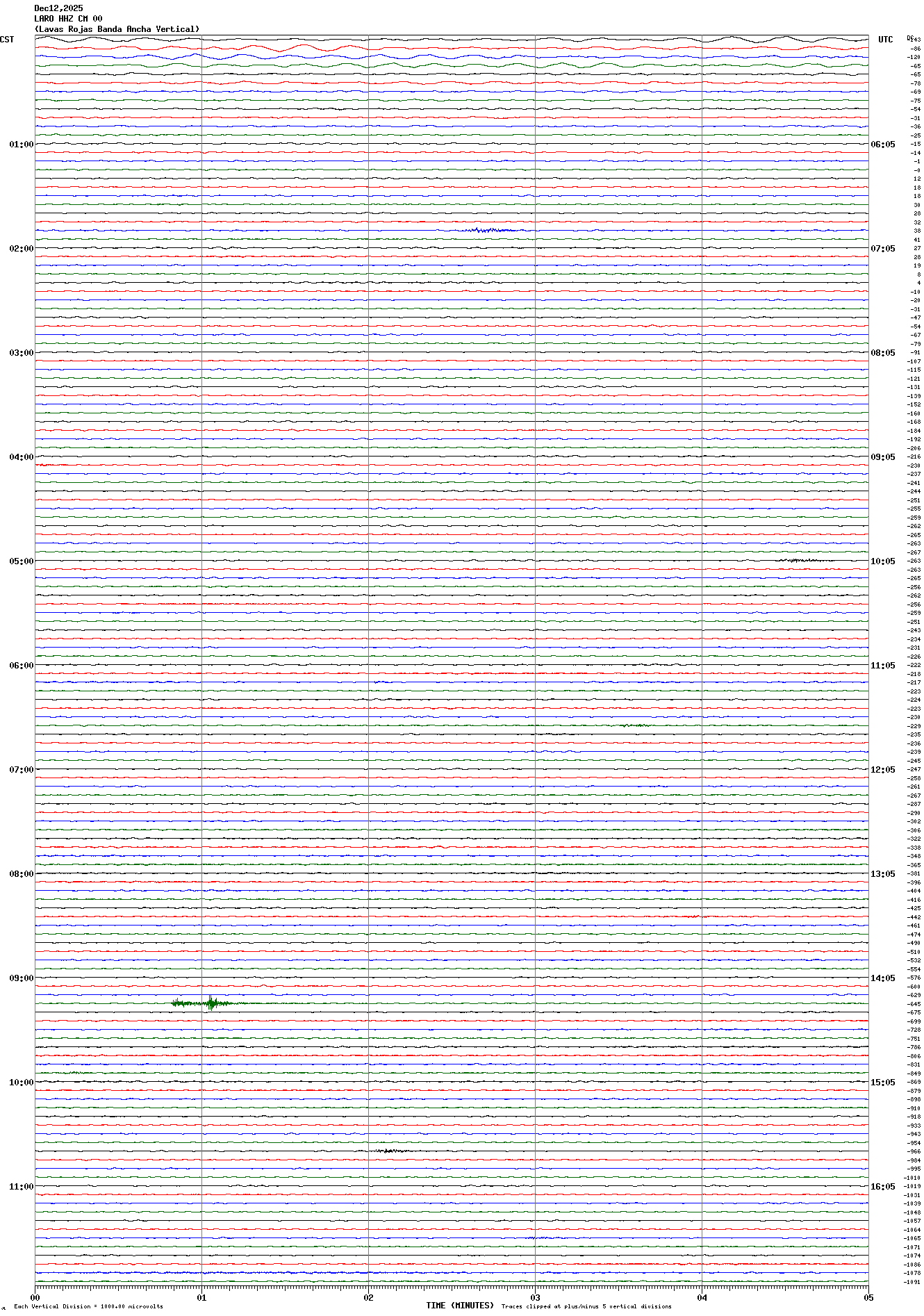The height and width of the screenshot is (1316, 924).
Task: Click the 06:05 UTC time label
Action: coord(882,145)
